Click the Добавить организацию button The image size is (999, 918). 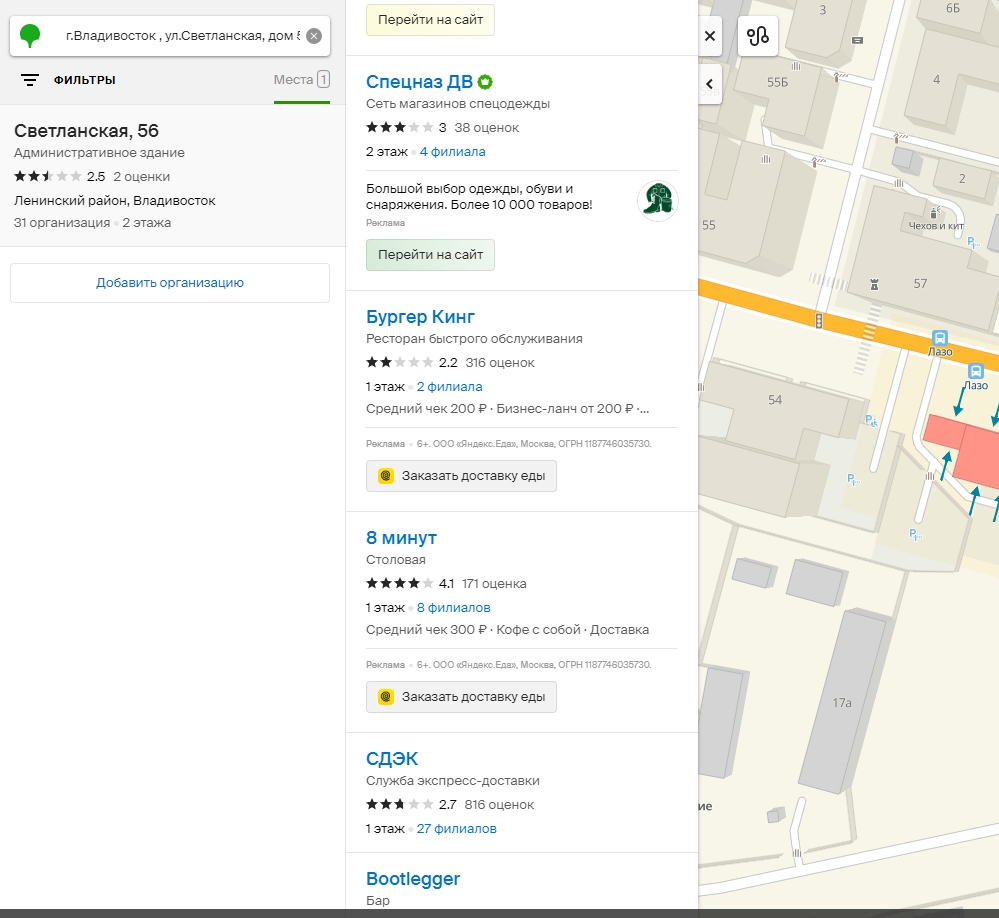click(x=170, y=283)
